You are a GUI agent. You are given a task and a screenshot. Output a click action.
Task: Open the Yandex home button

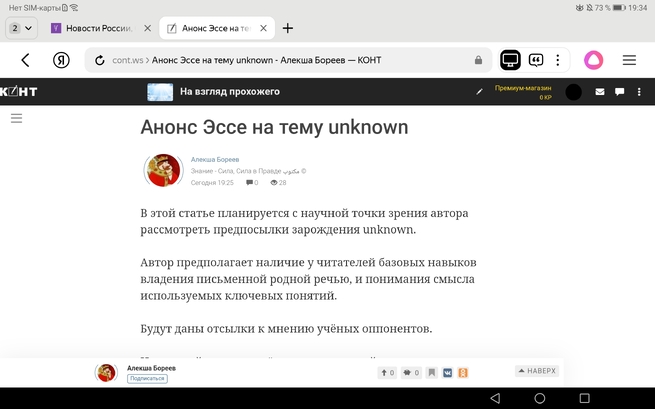(61, 60)
